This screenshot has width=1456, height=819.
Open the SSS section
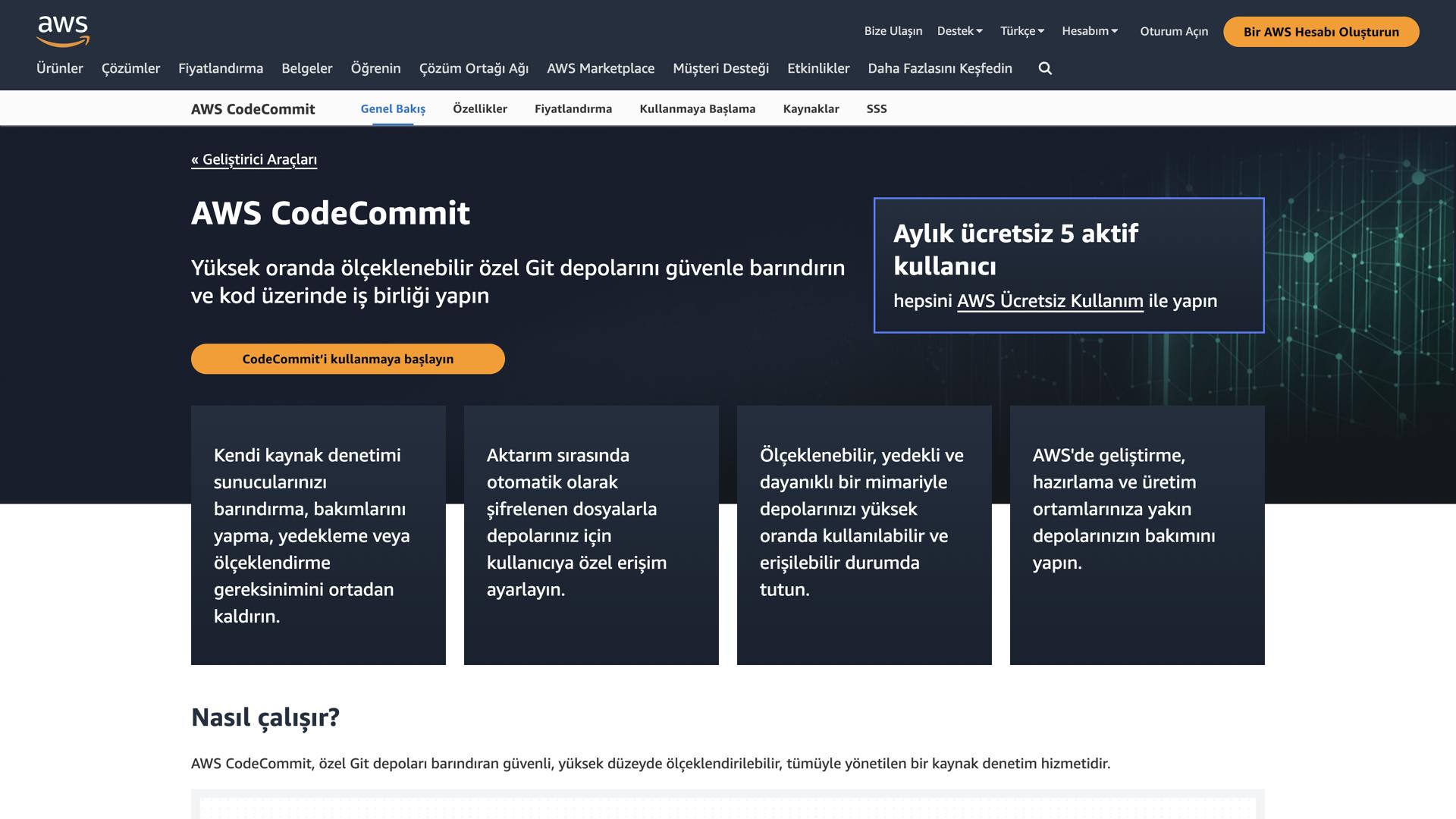pyautogui.click(x=876, y=108)
